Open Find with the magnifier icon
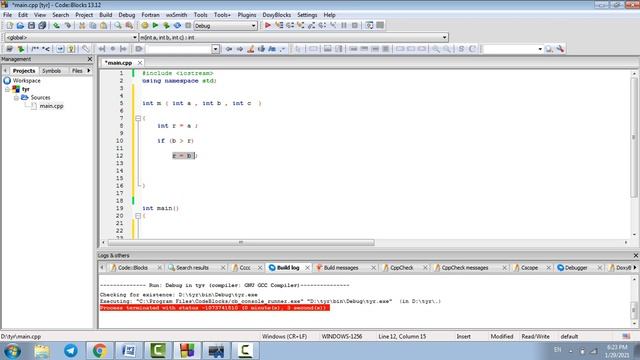640x360 pixels. click(x=118, y=25)
